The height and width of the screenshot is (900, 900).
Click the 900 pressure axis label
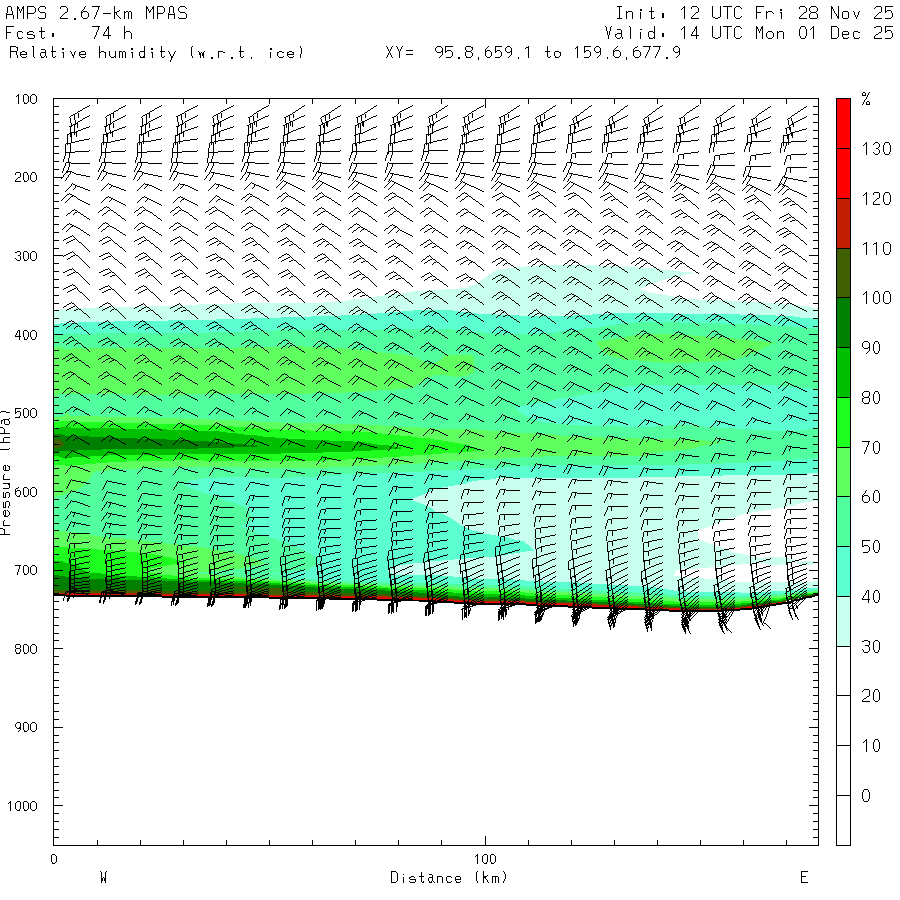tap(26, 727)
